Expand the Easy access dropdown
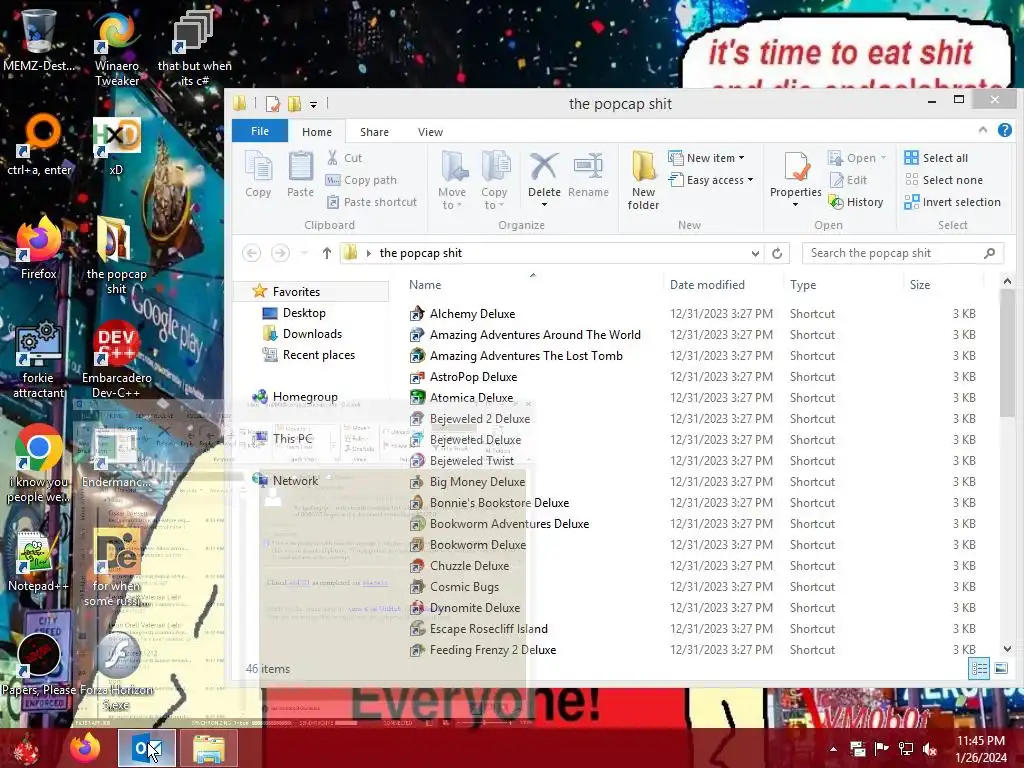Image resolution: width=1024 pixels, height=768 pixels. [711, 180]
